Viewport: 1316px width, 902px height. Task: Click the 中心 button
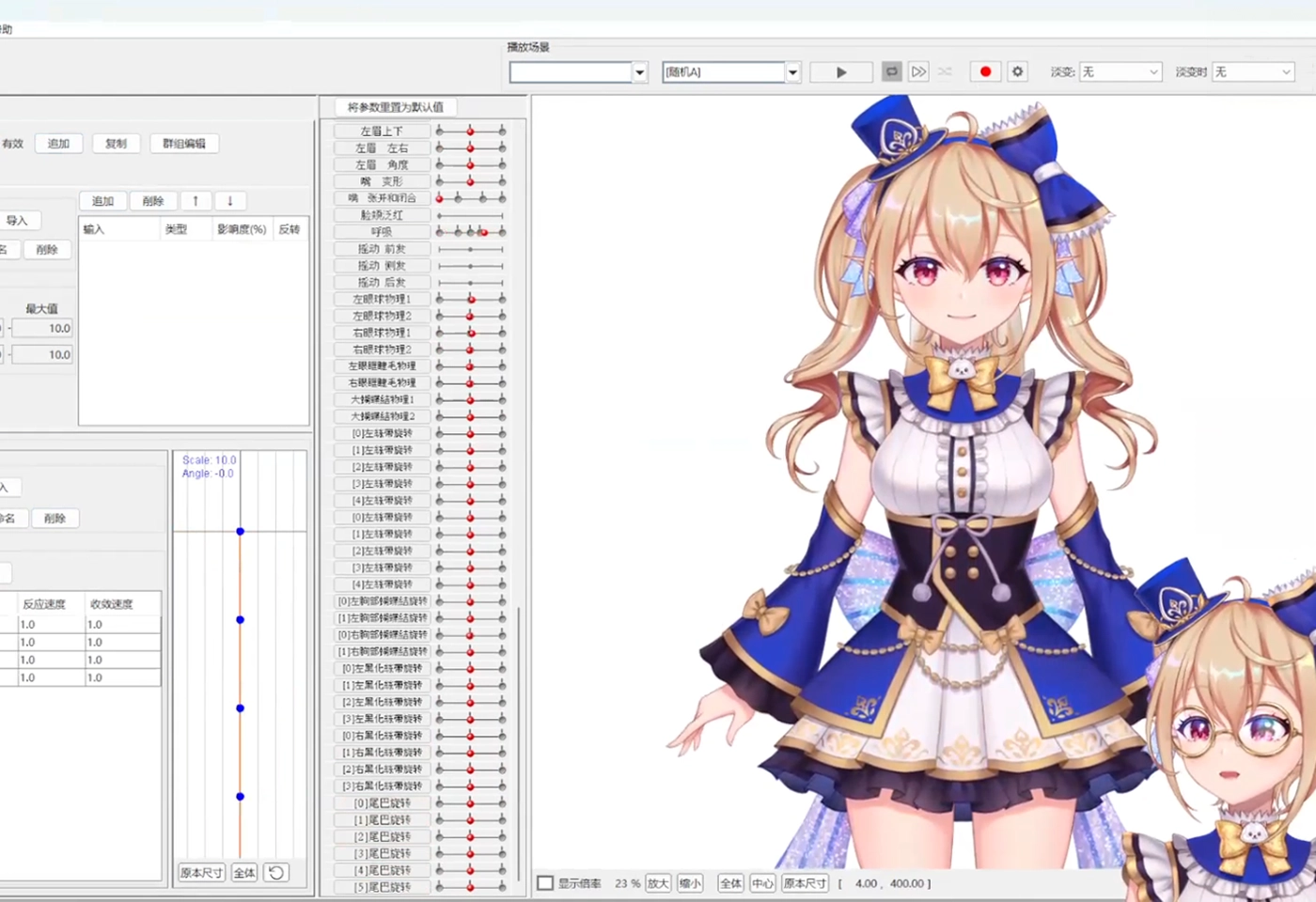click(762, 883)
